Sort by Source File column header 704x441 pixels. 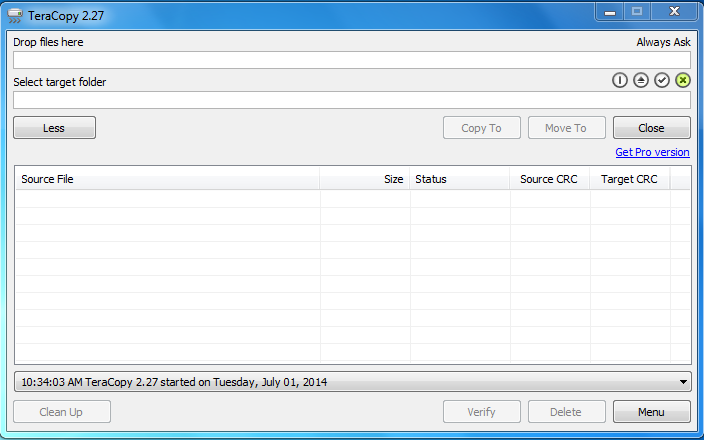tap(167, 179)
